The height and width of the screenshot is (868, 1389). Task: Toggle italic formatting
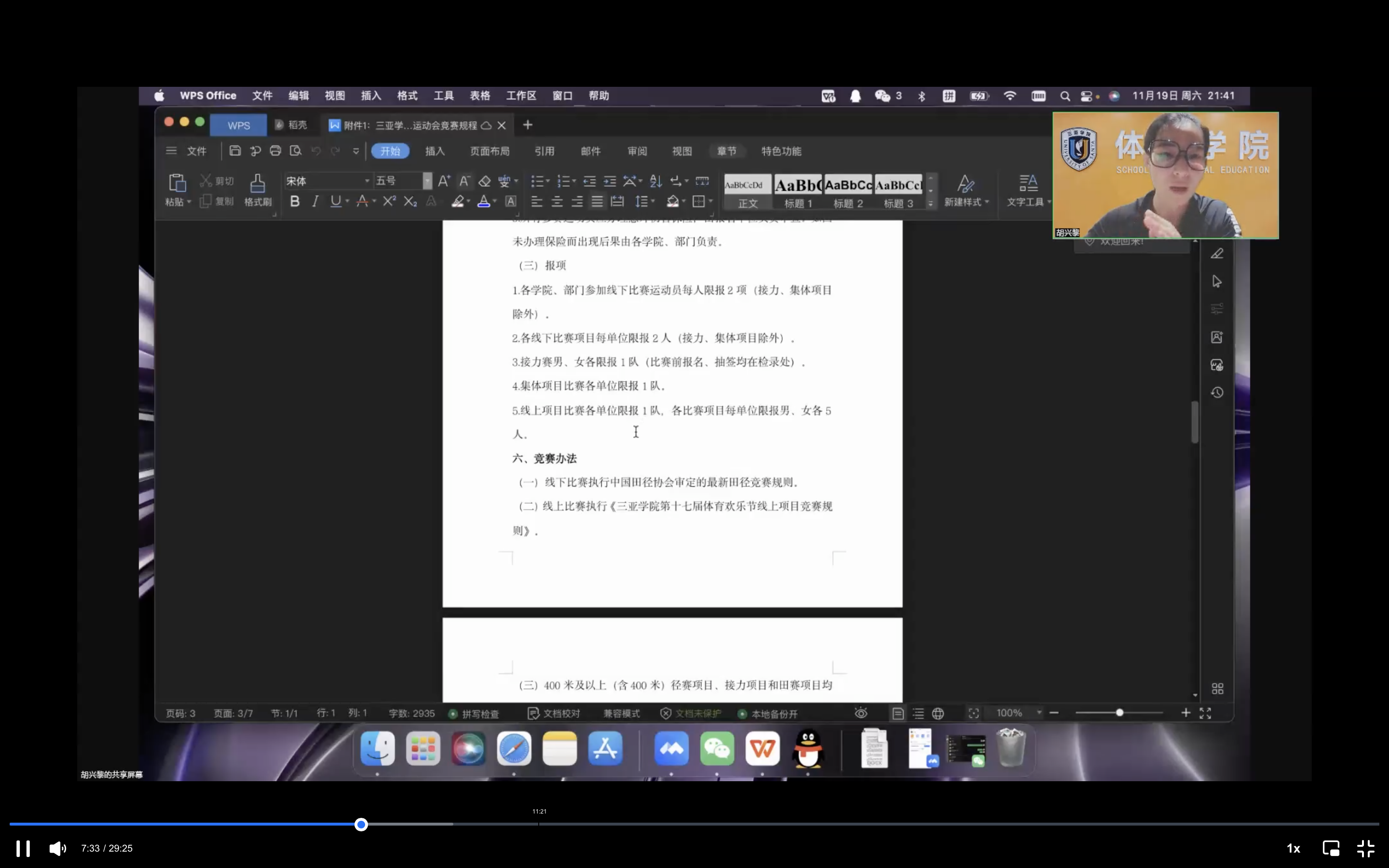(315, 202)
